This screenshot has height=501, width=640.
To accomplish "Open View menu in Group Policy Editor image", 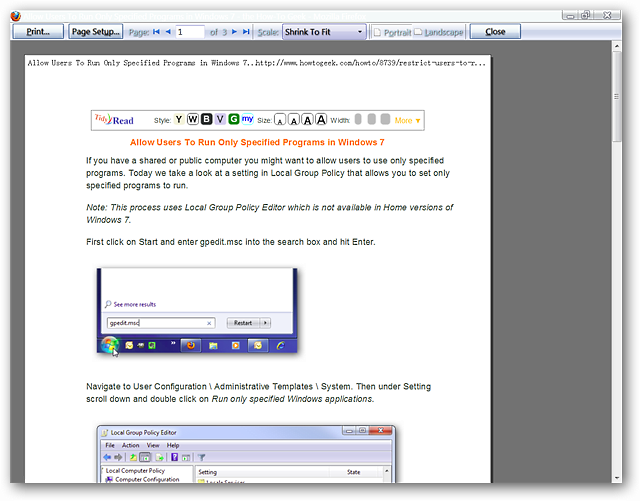I will [x=153, y=445].
